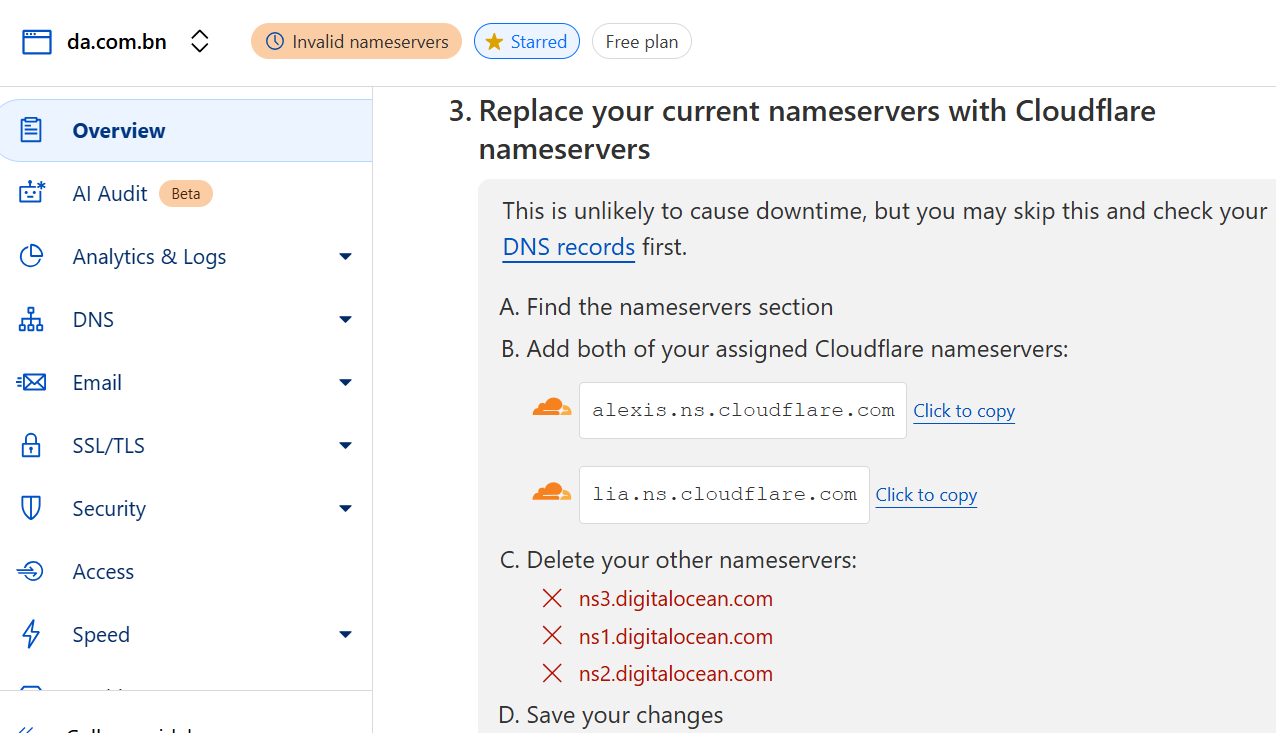Select the lia.ns.cloudflare.com nameserver field
Screen dimensions: 1276x733
point(724,494)
